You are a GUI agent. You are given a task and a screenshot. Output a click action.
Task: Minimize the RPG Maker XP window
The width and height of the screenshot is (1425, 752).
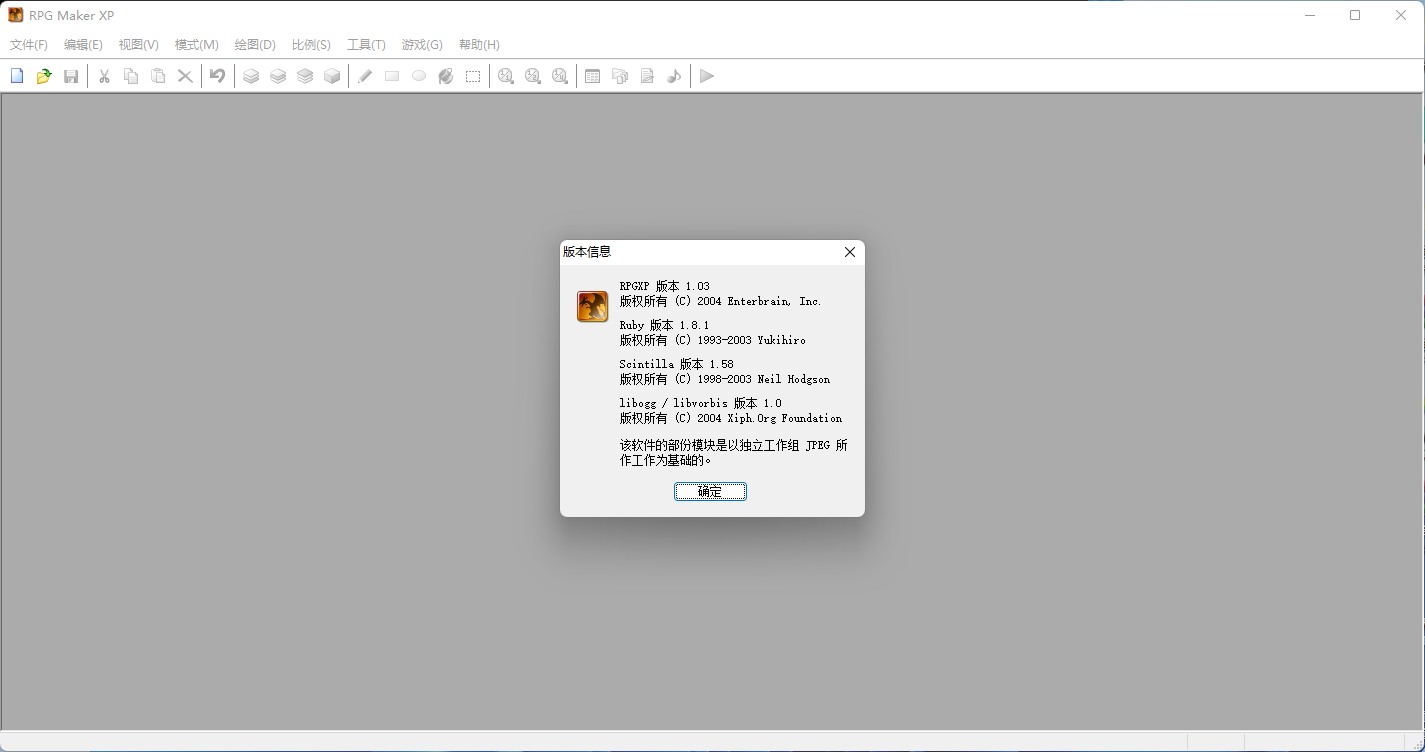(1309, 15)
